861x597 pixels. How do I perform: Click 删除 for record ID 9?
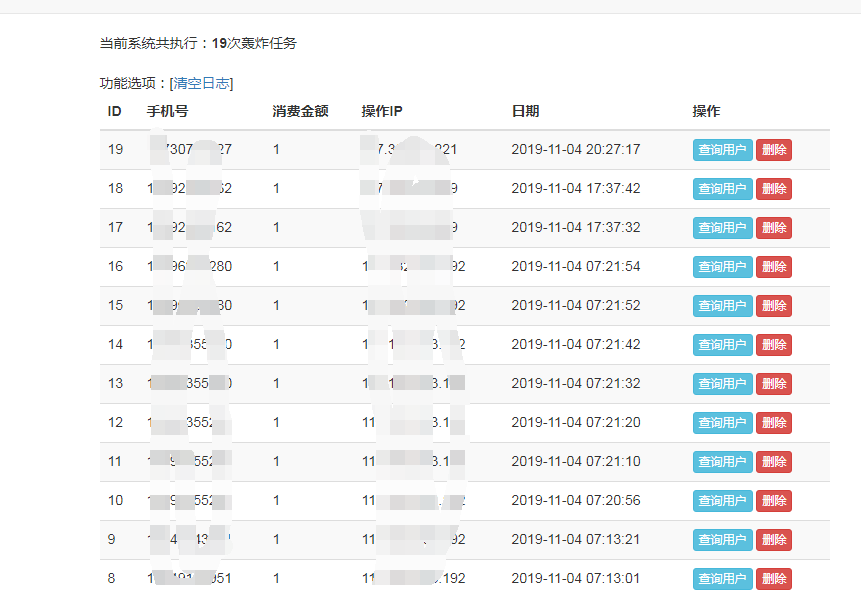coord(774,540)
